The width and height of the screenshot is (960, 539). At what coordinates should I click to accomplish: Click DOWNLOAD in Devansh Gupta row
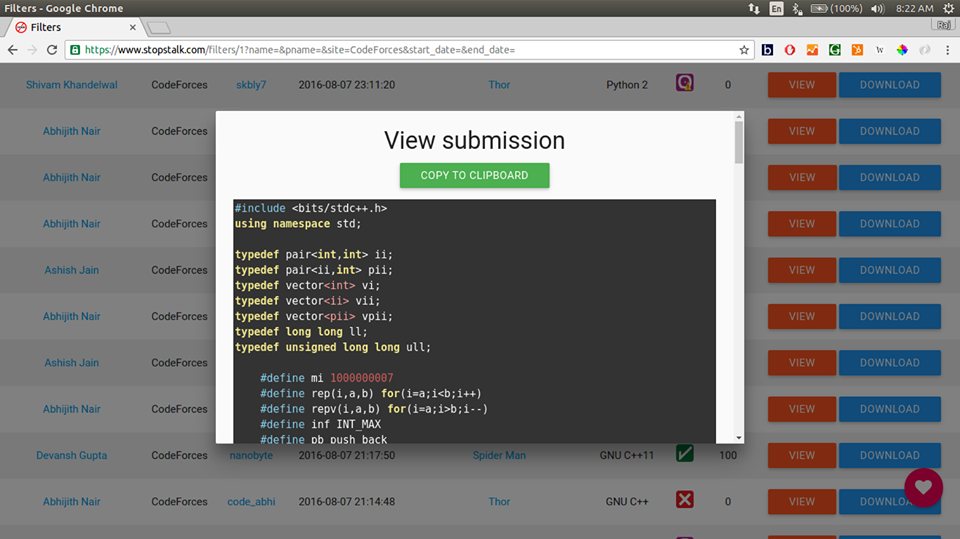point(890,455)
